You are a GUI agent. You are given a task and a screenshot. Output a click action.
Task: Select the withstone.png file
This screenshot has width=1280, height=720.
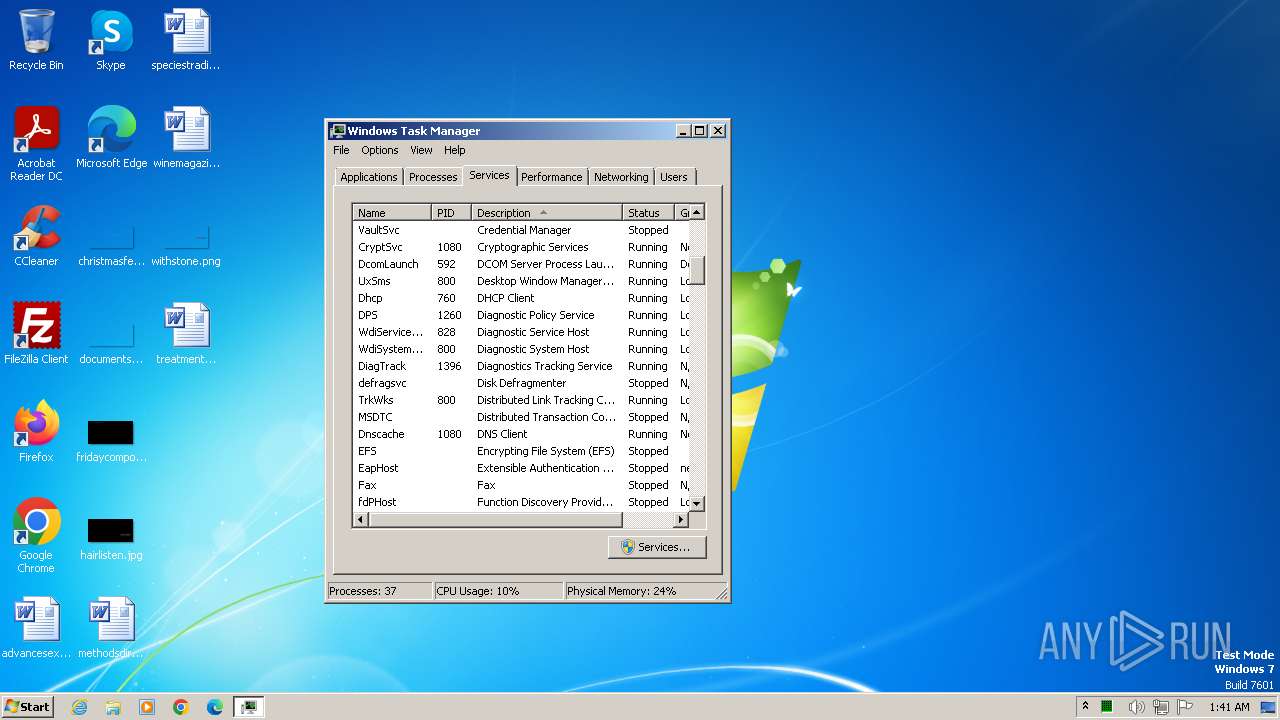click(186, 245)
